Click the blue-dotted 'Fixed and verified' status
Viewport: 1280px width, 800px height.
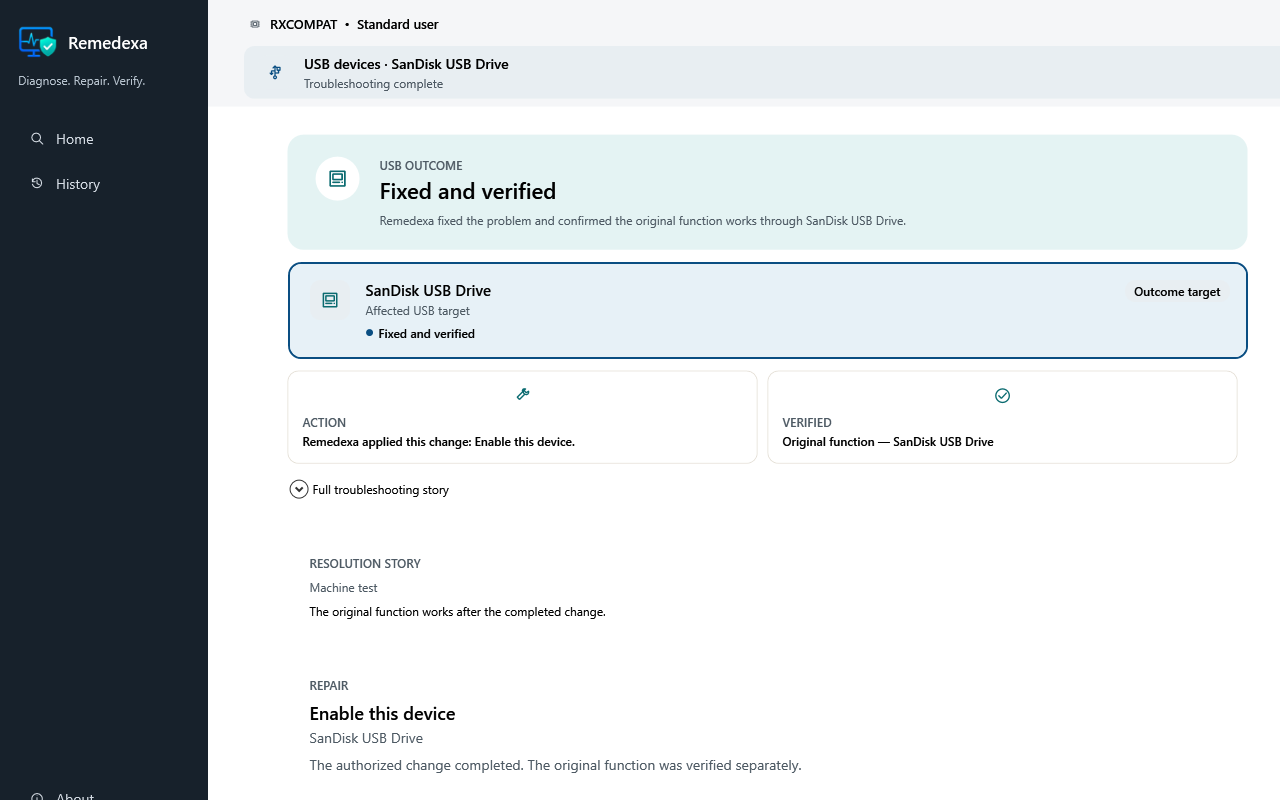tap(420, 334)
